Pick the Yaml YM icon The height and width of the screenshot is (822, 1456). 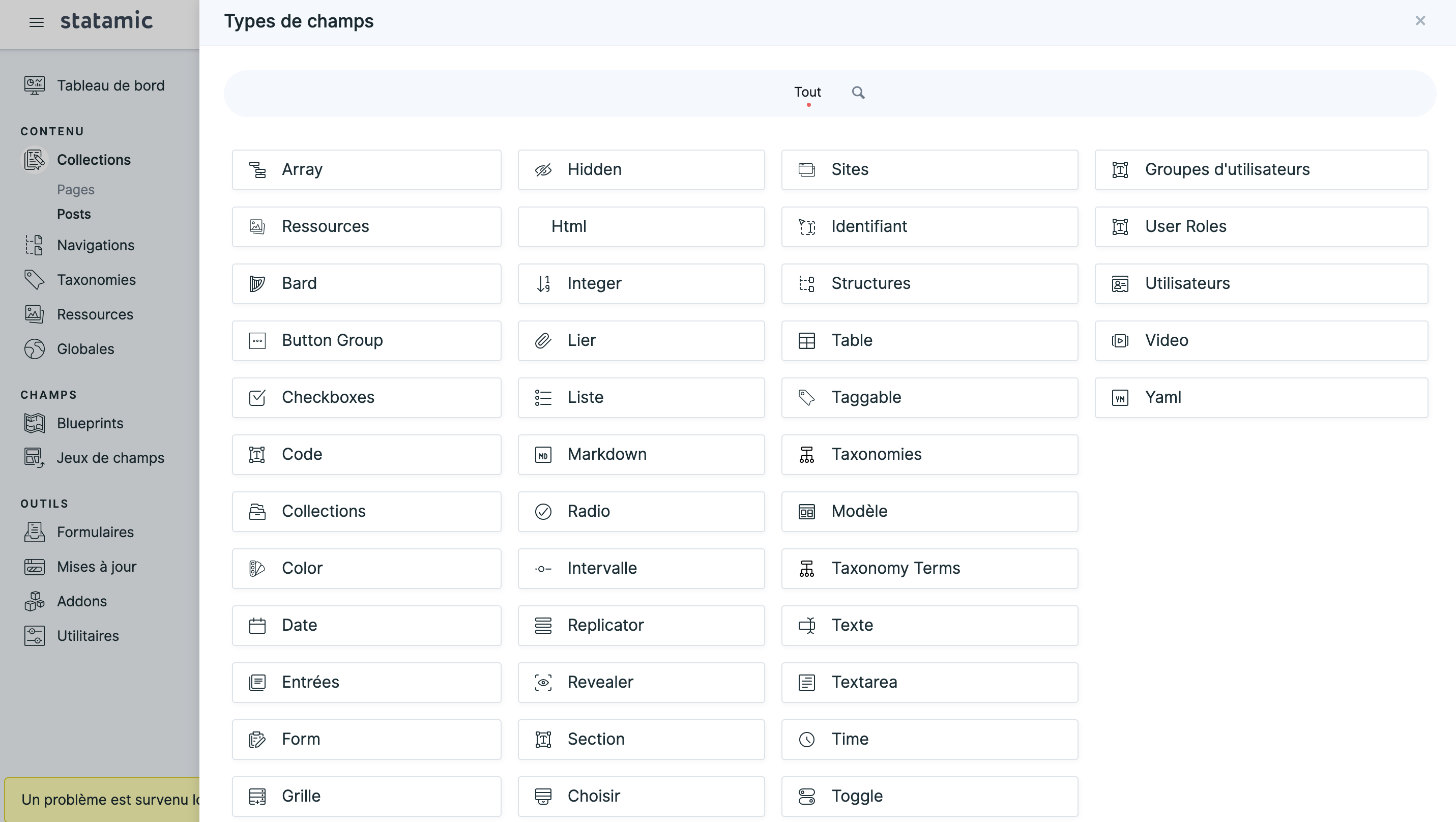click(1120, 398)
